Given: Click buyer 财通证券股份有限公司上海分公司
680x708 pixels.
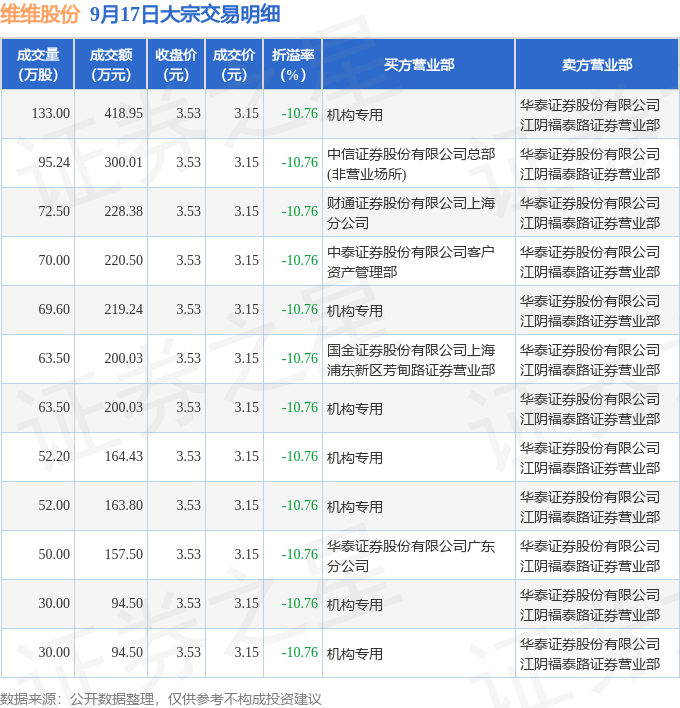Looking at the screenshot, I should [411, 213].
